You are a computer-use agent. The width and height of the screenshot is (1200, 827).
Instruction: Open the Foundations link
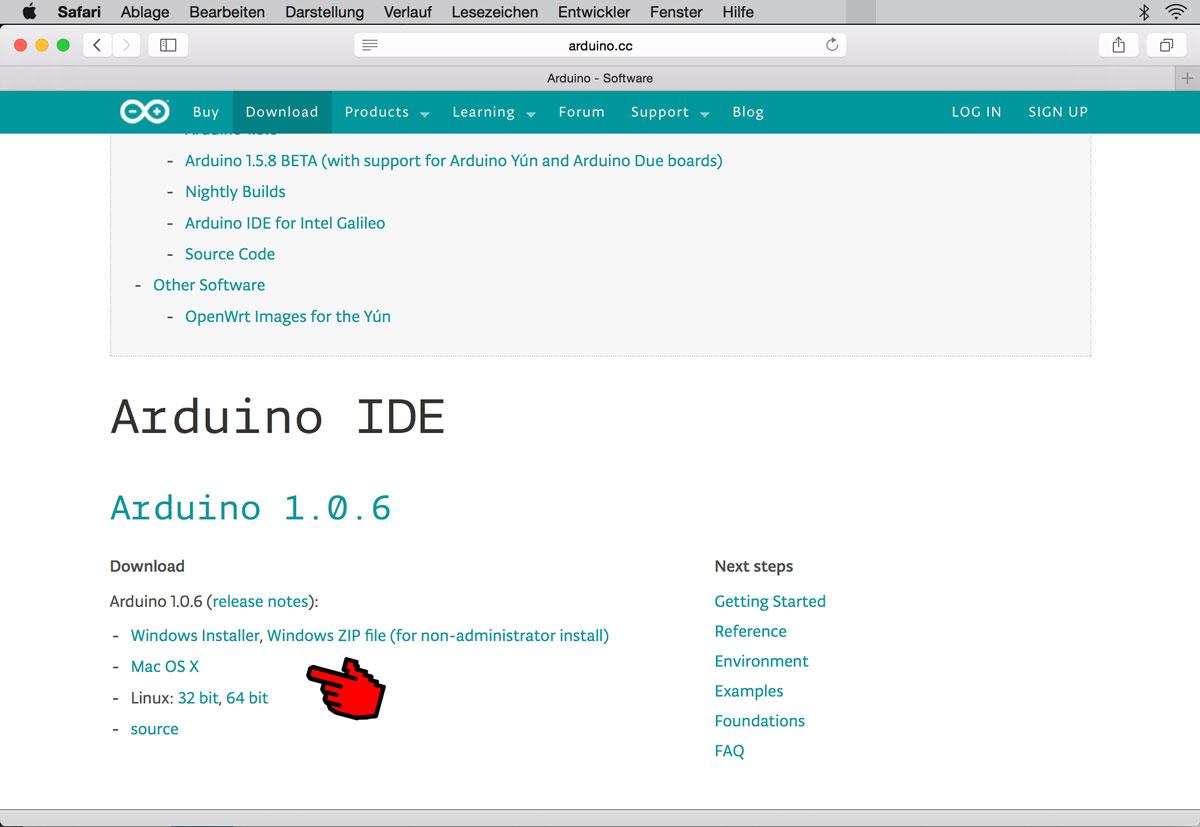click(x=760, y=721)
